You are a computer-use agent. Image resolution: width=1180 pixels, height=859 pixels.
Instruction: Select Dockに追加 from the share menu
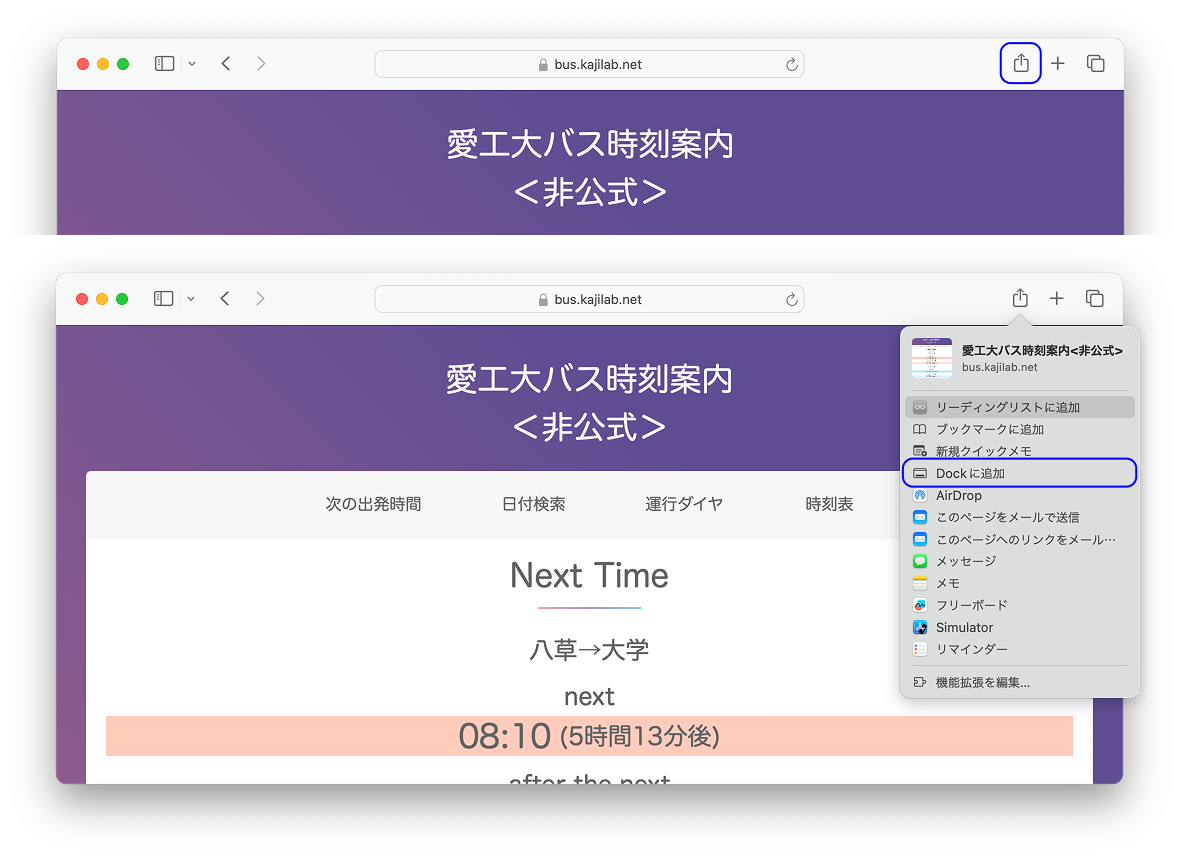point(970,473)
